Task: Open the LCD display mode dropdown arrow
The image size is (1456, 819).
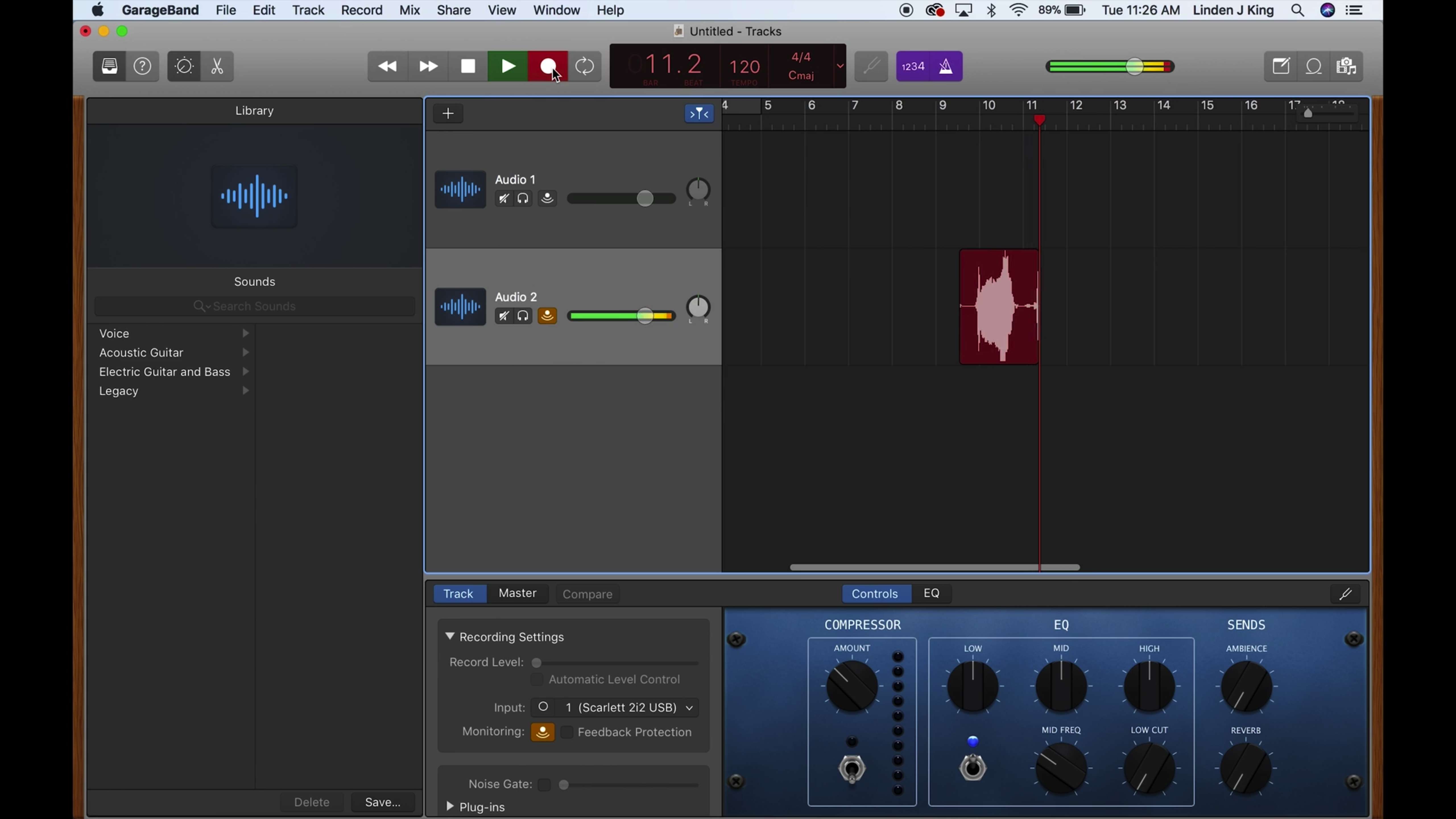Action: click(840, 66)
